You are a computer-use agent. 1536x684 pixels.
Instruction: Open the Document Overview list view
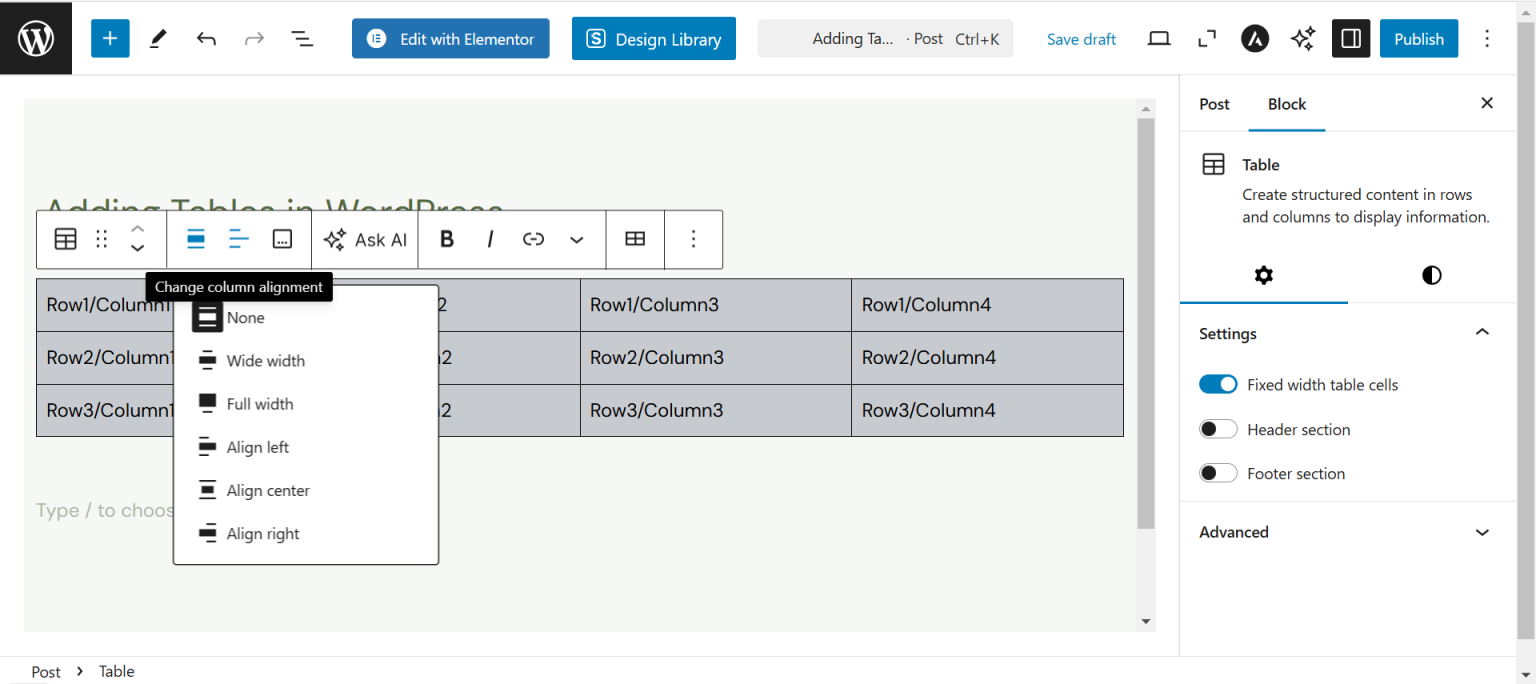[302, 38]
